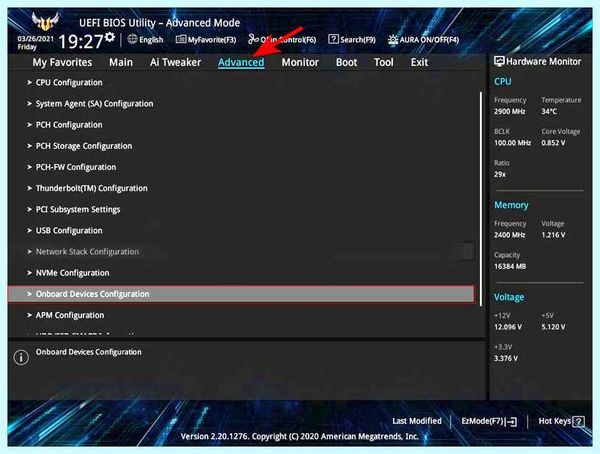Click the TUF logo emblem
Viewport: 600px width, 454px height.
(45, 21)
